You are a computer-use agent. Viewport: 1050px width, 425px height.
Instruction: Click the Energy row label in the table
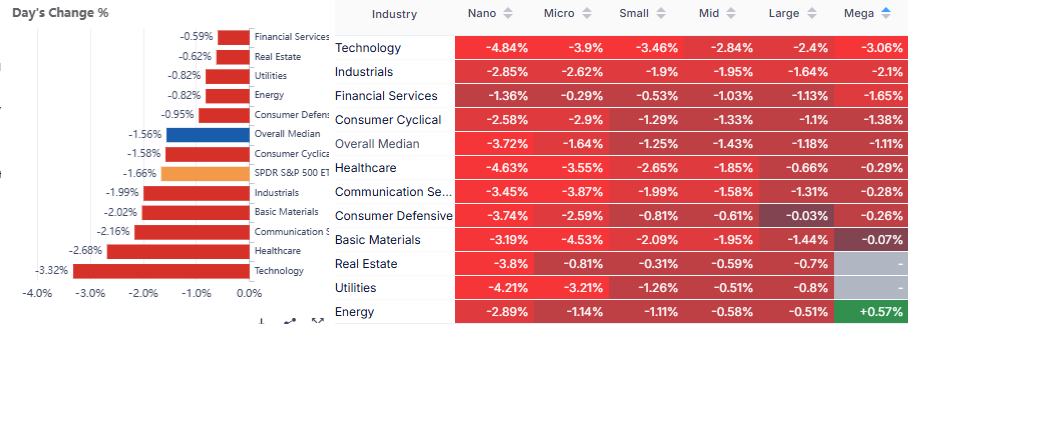(355, 312)
